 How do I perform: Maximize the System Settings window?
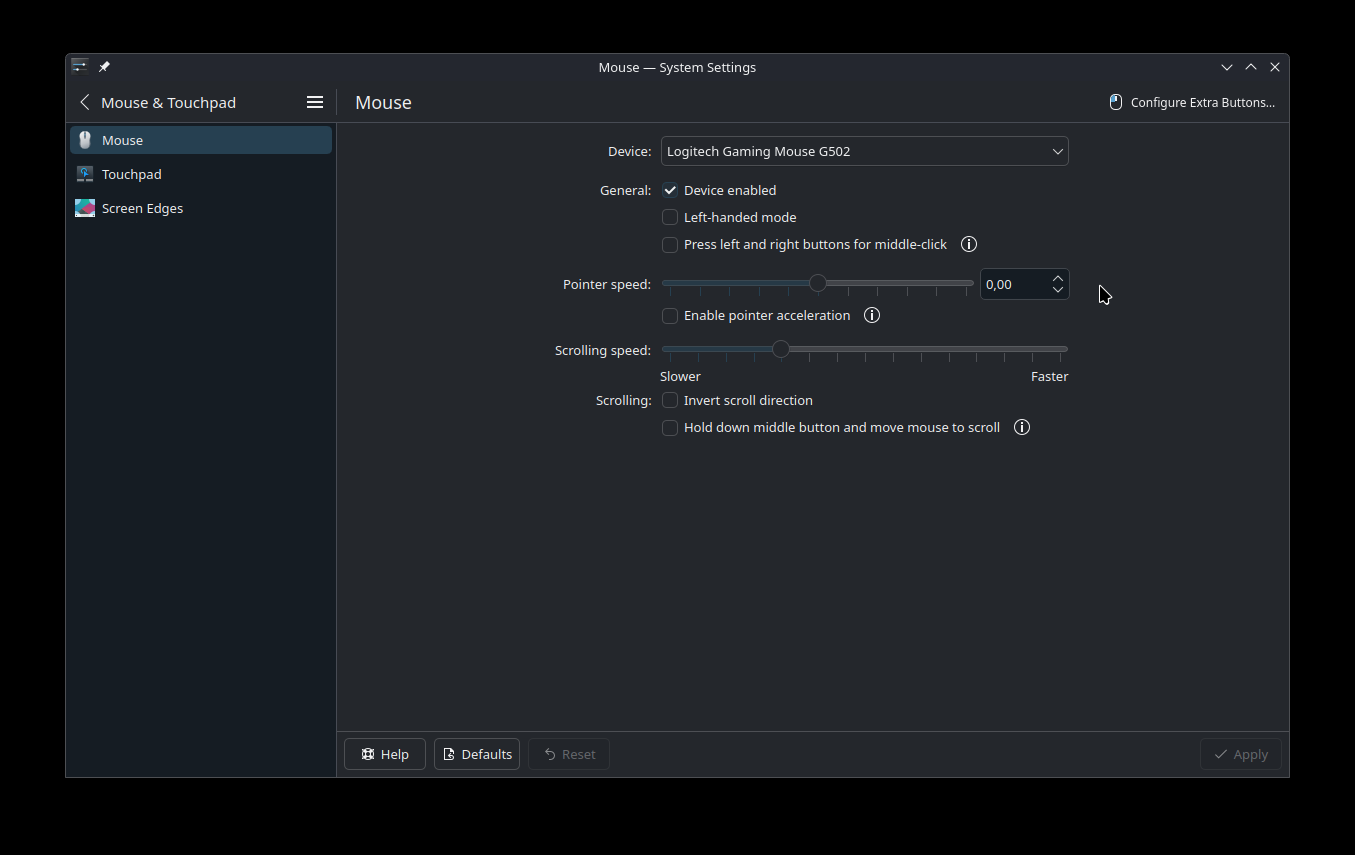tap(1251, 67)
